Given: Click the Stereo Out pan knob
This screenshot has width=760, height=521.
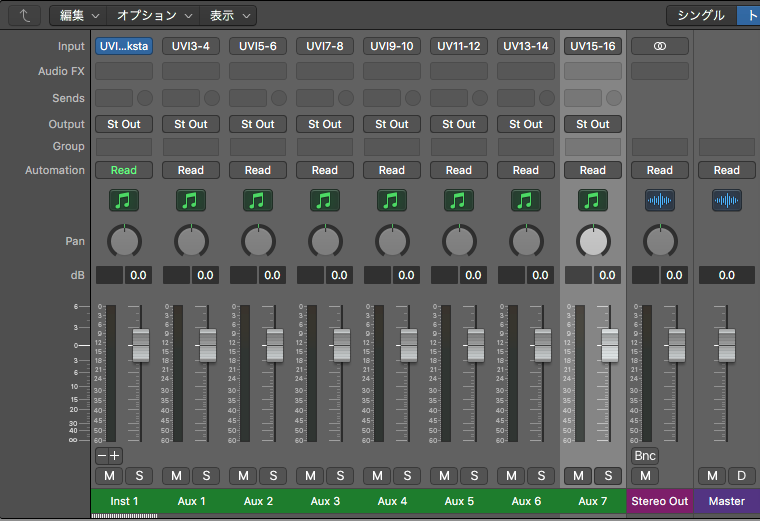Looking at the screenshot, I should coord(660,241).
